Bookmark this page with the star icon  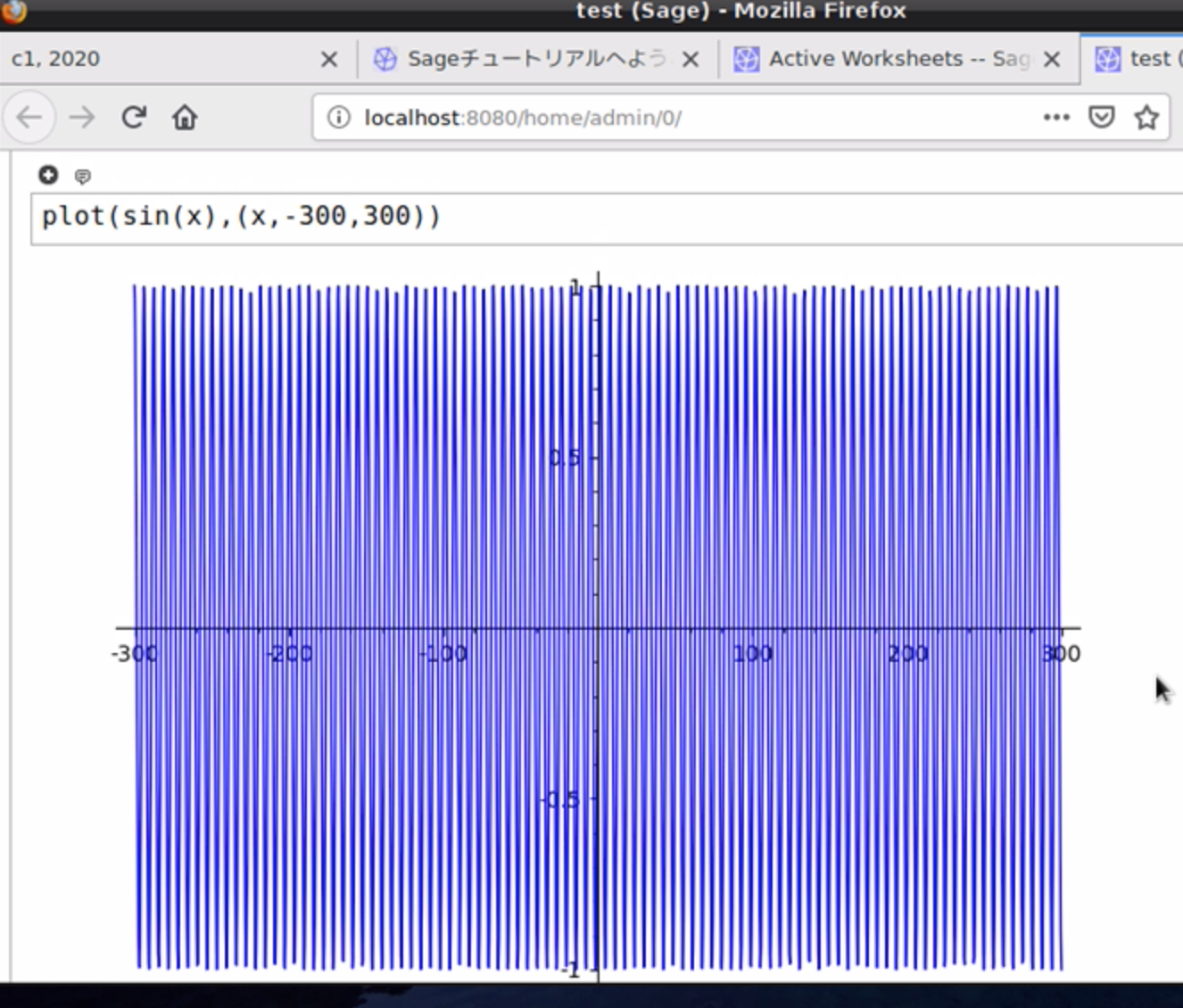(1146, 117)
